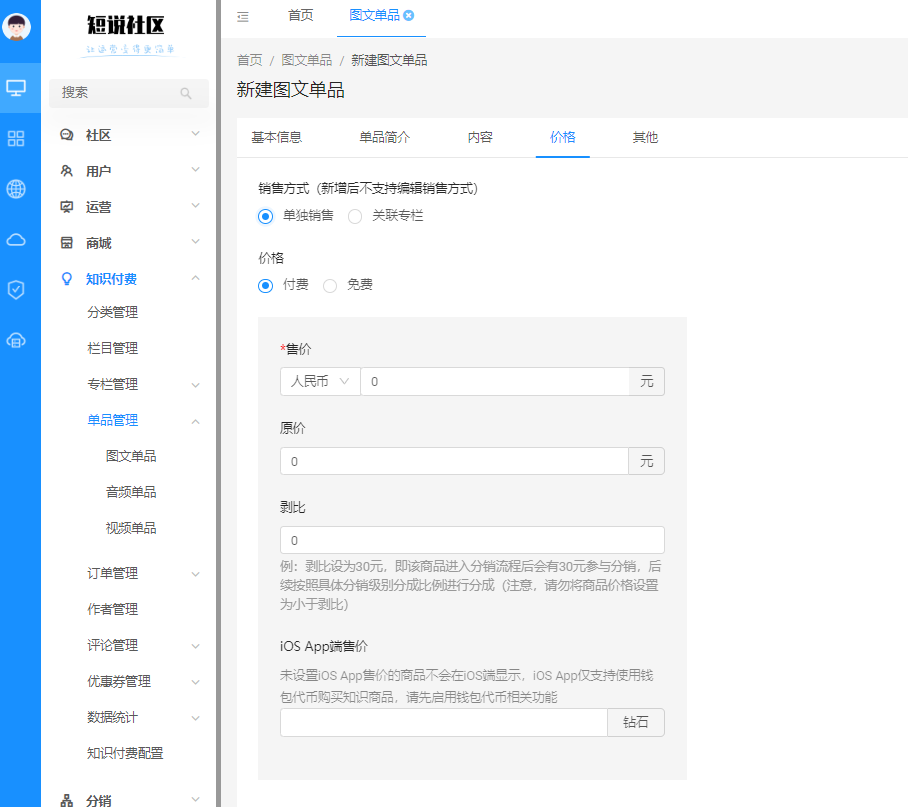Open the cloud server icon in blue rail

tap(16, 340)
